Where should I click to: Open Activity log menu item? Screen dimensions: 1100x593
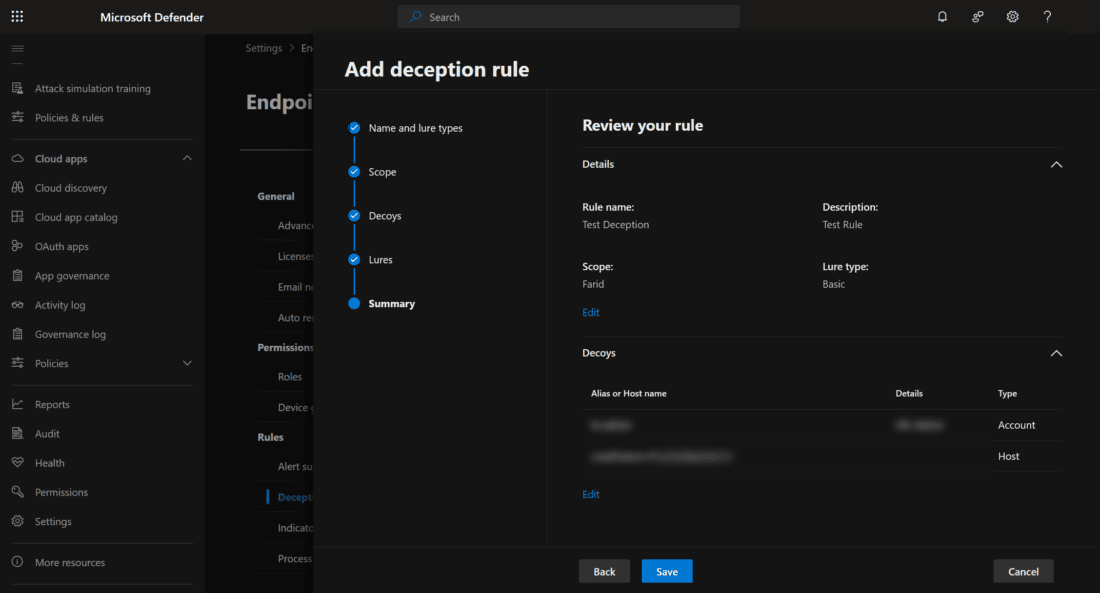pos(60,305)
